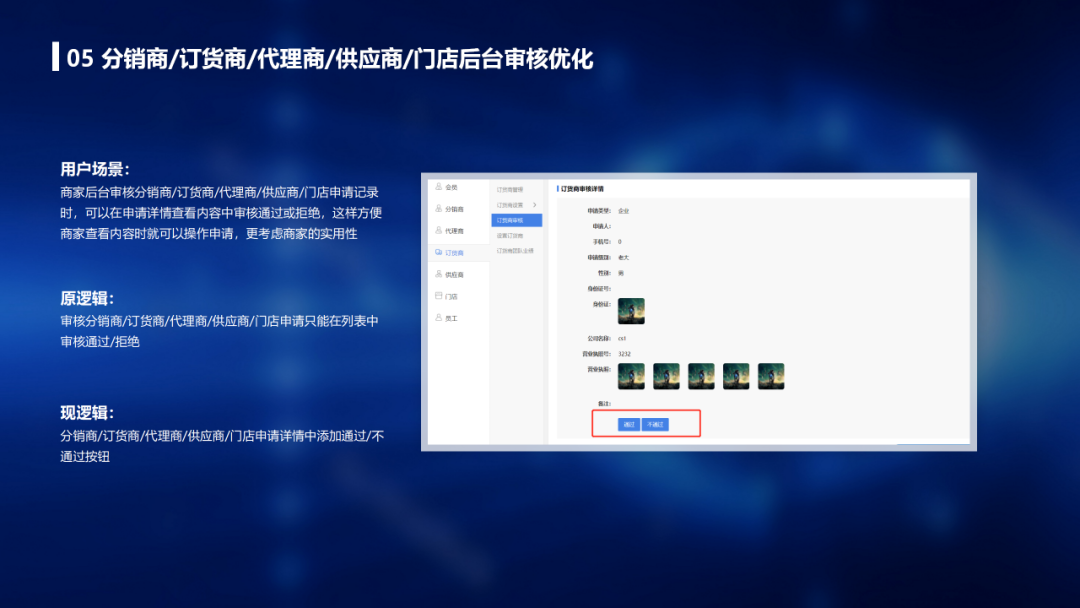Image resolution: width=1080 pixels, height=608 pixels.
Task: Select the highlighted 订货商审核 menu item
Action: click(516, 220)
